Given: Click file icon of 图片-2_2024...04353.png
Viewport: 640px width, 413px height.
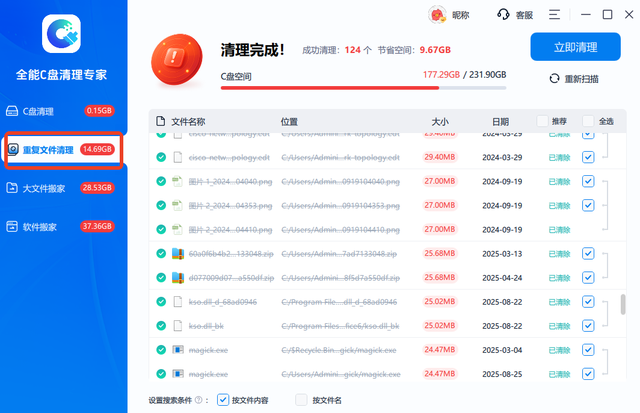Looking at the screenshot, I should pos(177,205).
